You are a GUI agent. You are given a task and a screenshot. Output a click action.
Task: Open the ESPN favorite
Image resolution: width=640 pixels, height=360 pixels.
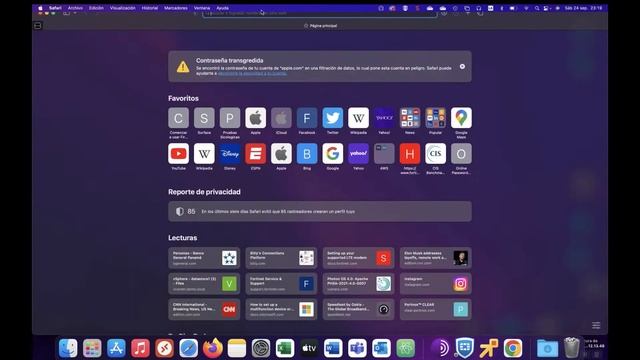[256, 153]
